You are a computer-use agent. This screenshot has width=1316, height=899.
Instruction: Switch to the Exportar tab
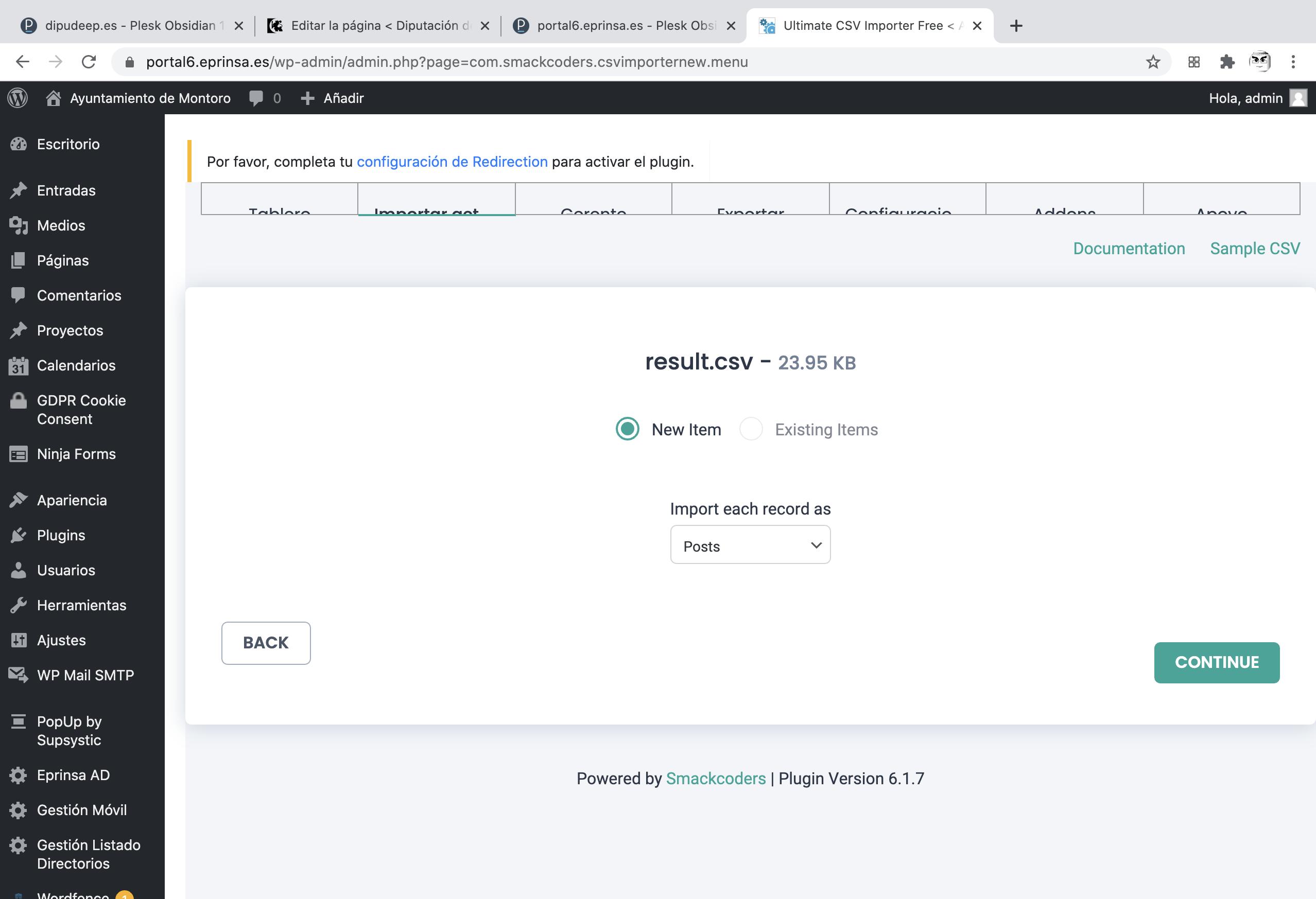(x=750, y=204)
